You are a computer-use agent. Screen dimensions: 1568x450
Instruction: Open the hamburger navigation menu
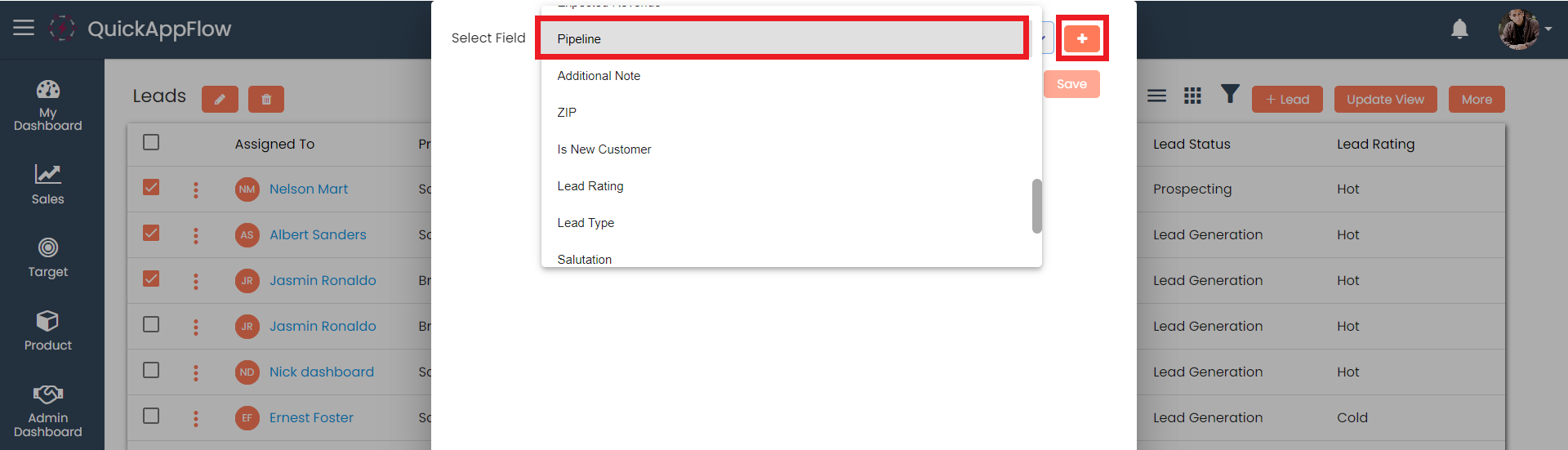tap(24, 28)
